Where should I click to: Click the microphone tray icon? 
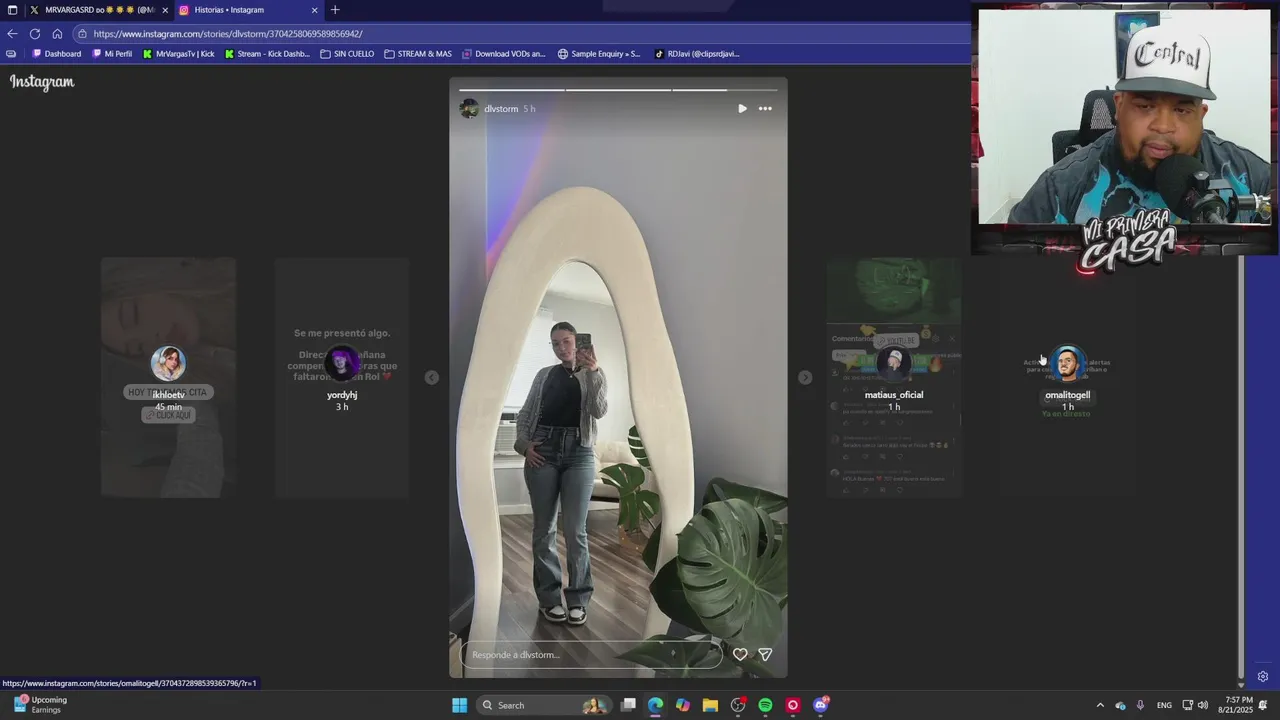tap(1140, 705)
